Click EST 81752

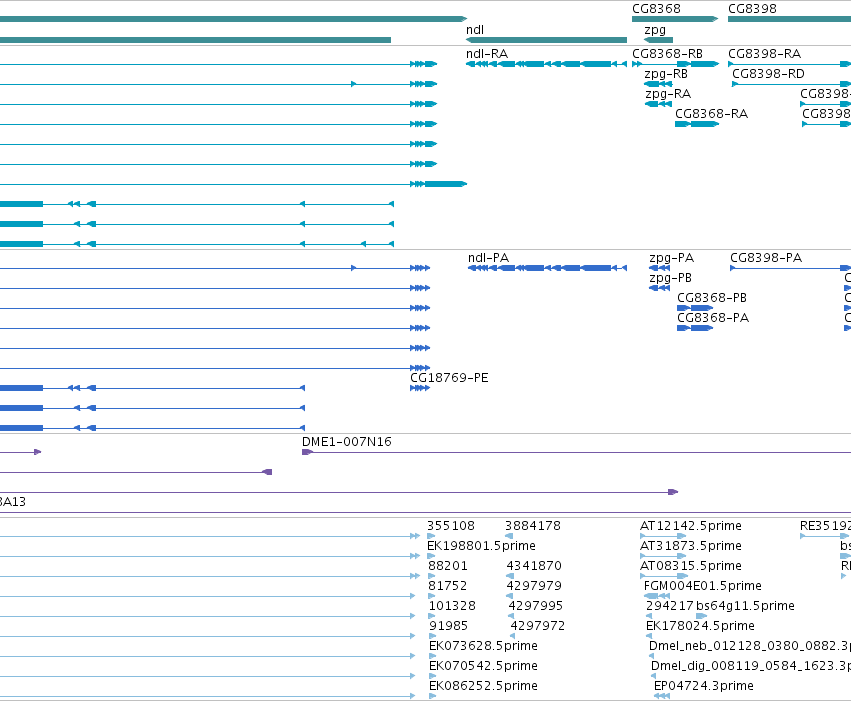pyautogui.click(x=432, y=596)
